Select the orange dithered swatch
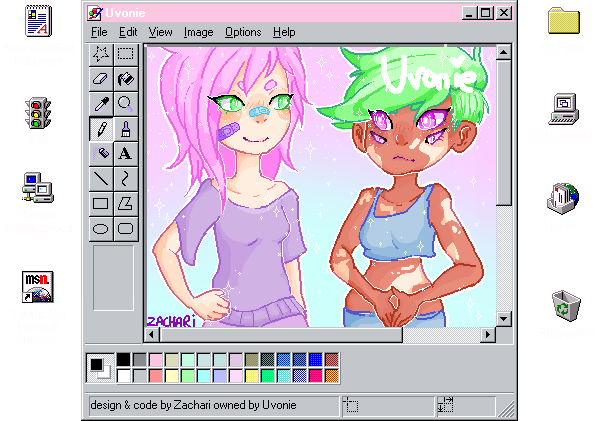 point(332,376)
